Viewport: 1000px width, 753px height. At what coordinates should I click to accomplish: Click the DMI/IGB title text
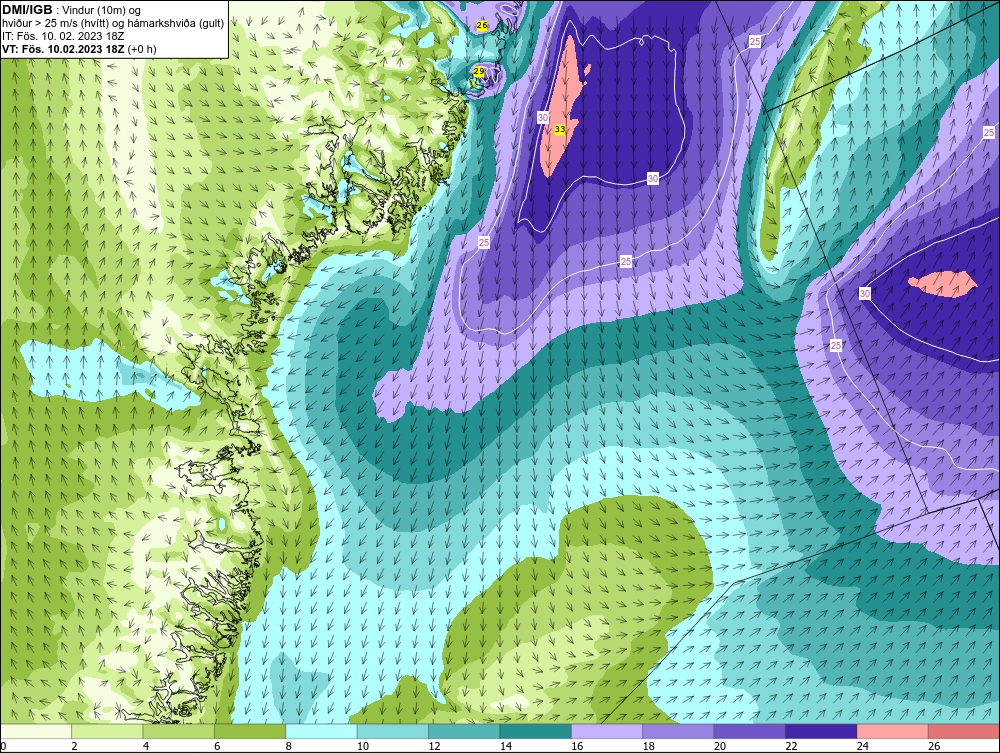coord(27,10)
